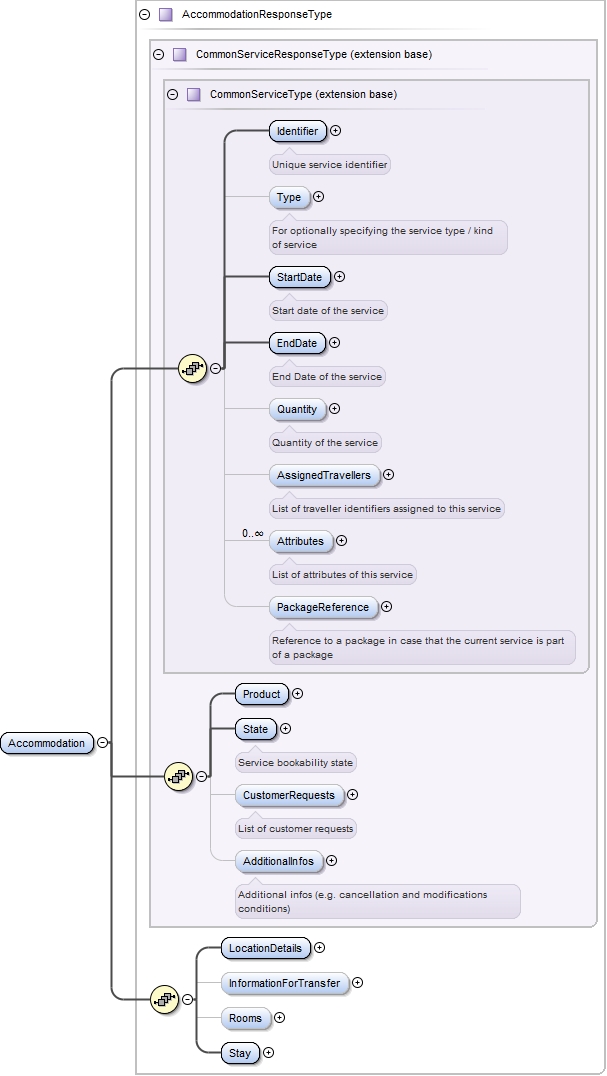
Task: Select the LocationDetails element node
Action: pos(264,948)
